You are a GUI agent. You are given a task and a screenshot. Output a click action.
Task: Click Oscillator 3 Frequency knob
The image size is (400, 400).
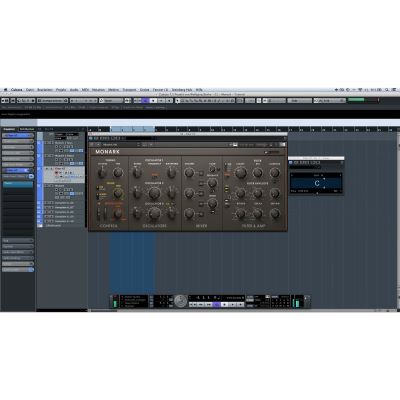click(x=154, y=214)
